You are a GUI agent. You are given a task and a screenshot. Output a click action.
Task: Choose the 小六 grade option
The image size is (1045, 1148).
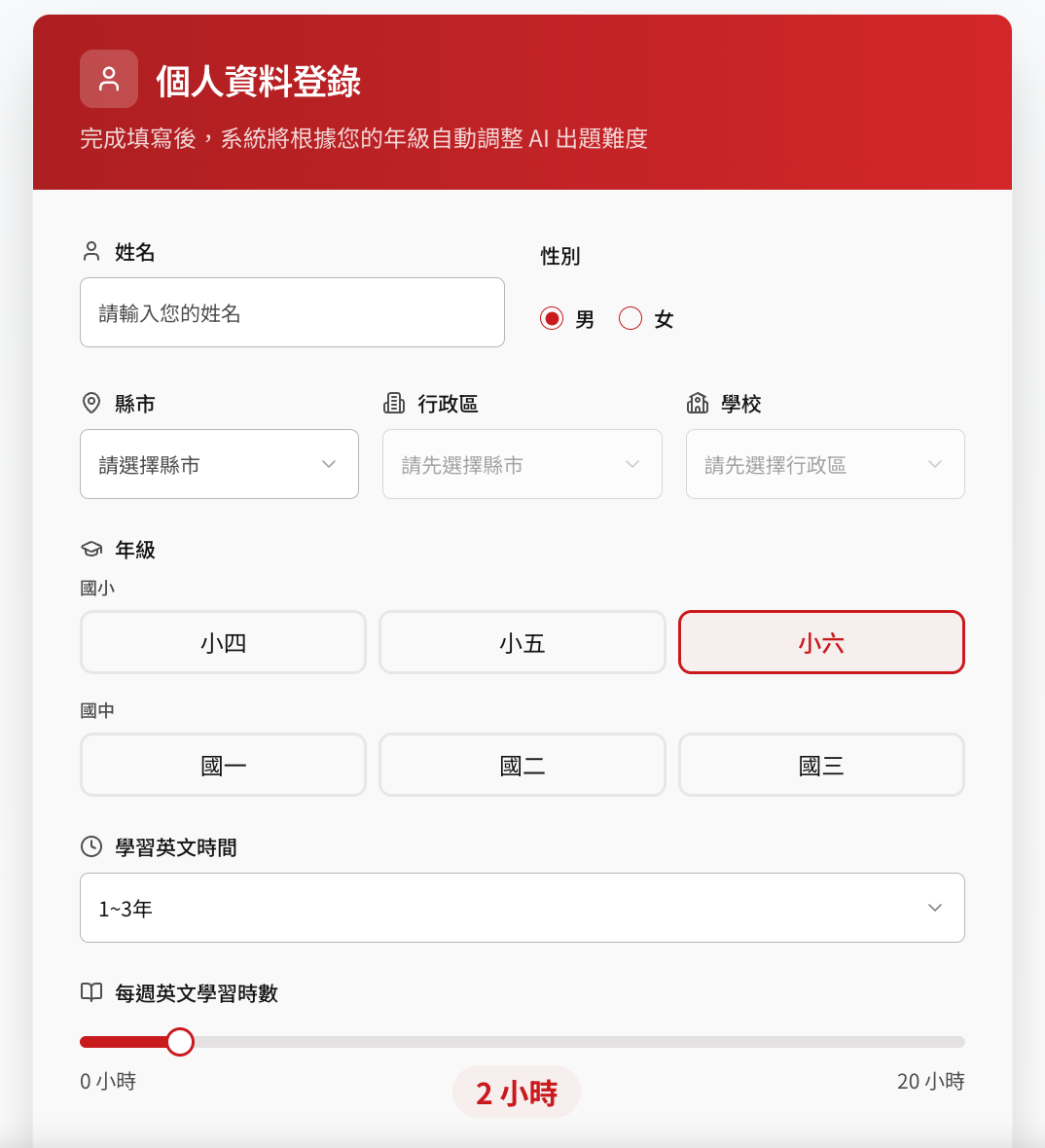coord(821,642)
